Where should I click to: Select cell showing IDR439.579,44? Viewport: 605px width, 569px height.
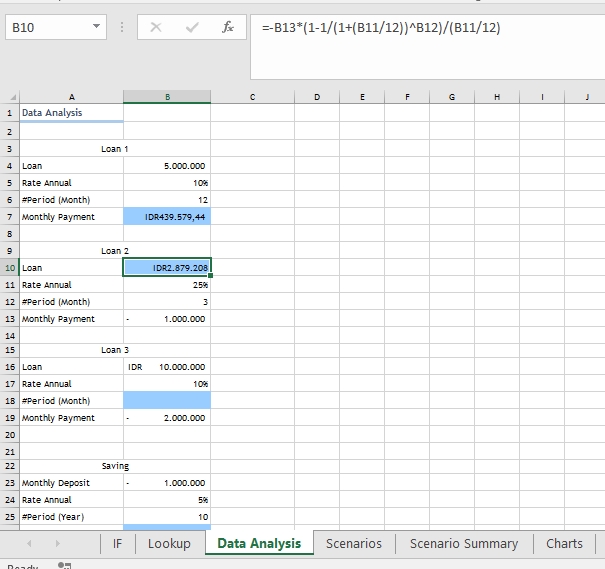tap(167, 217)
